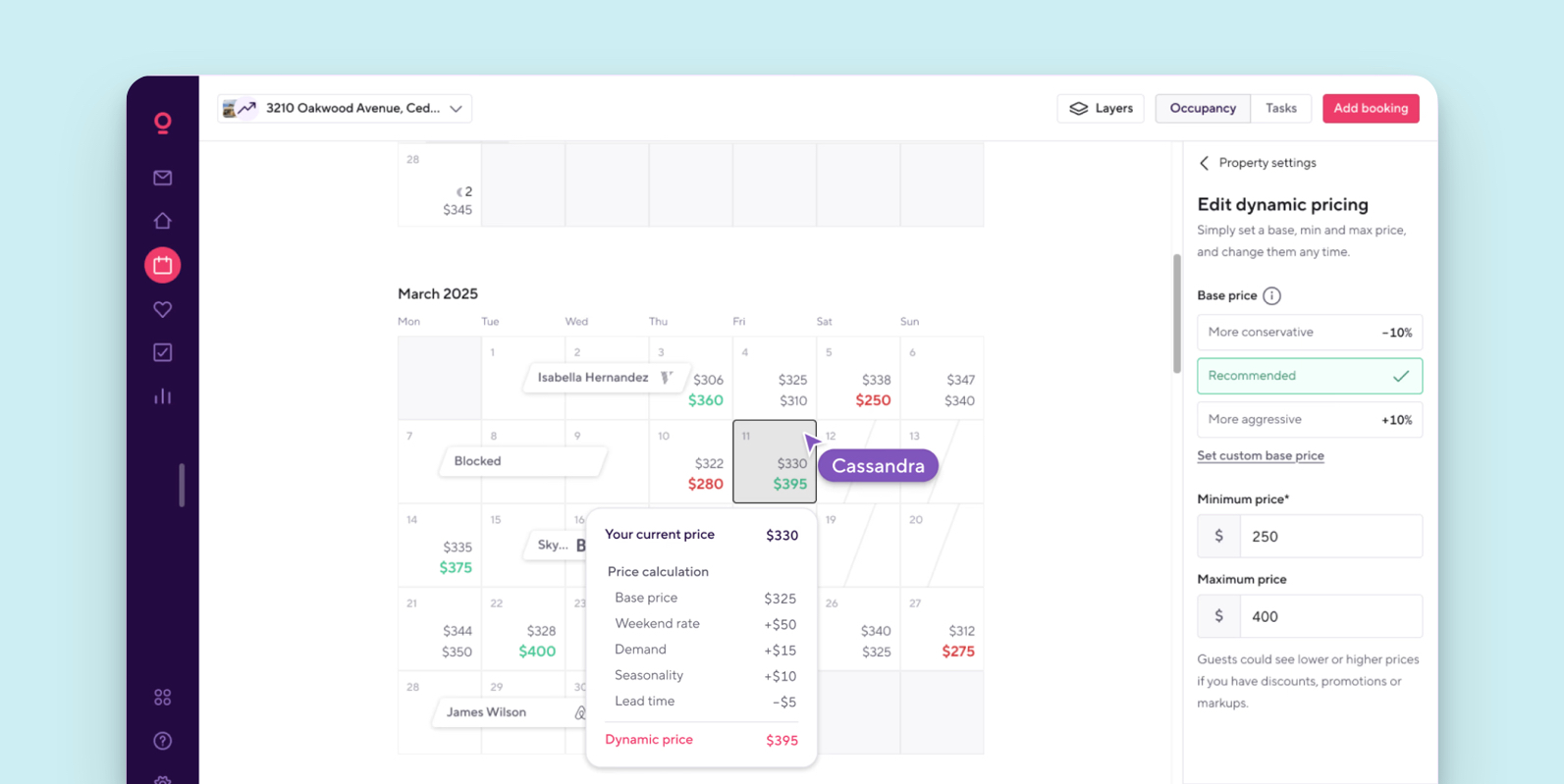The width and height of the screenshot is (1564, 784).
Task: Open the James Wilson booking
Action: pos(510,712)
